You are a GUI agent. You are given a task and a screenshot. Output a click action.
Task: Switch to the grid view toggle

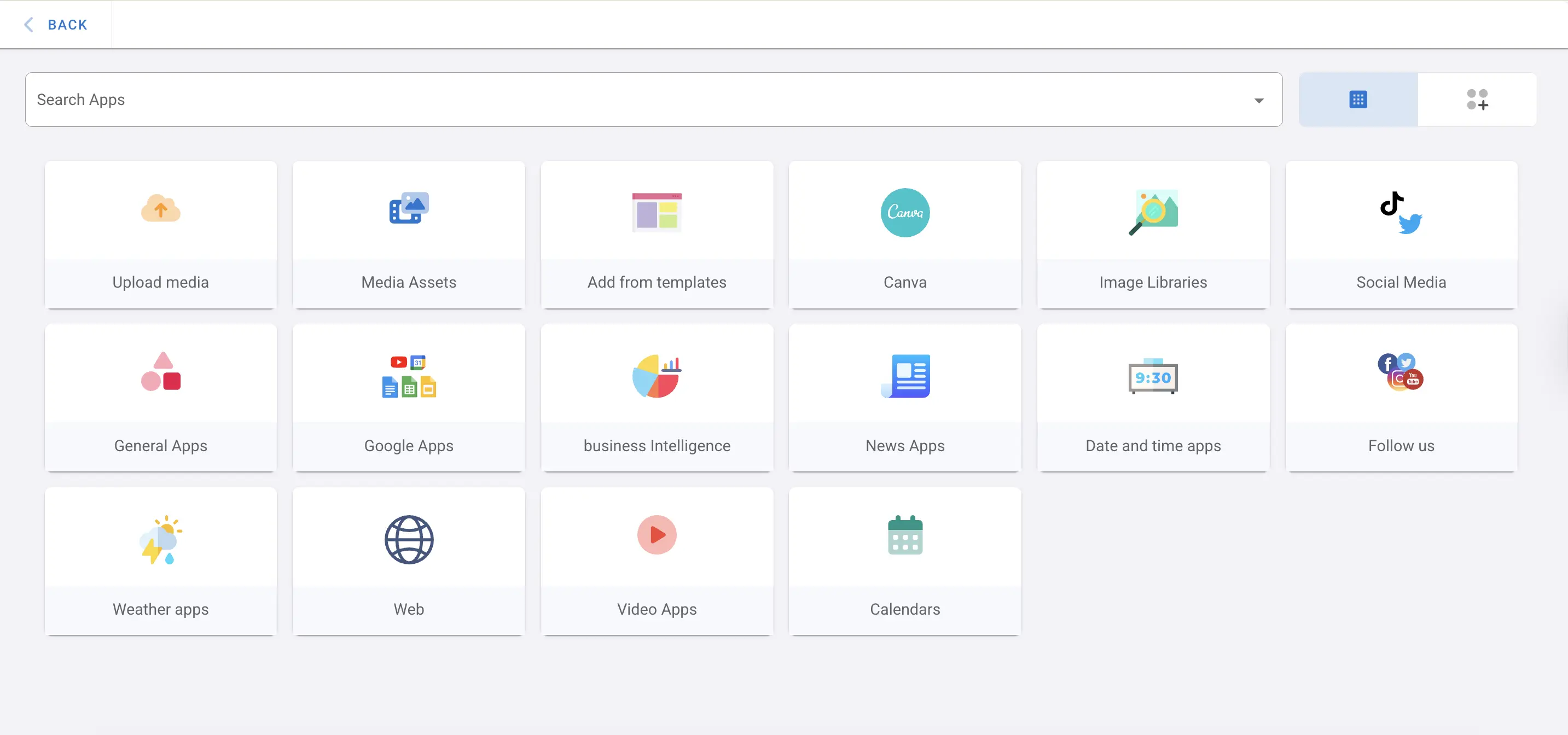point(1357,99)
